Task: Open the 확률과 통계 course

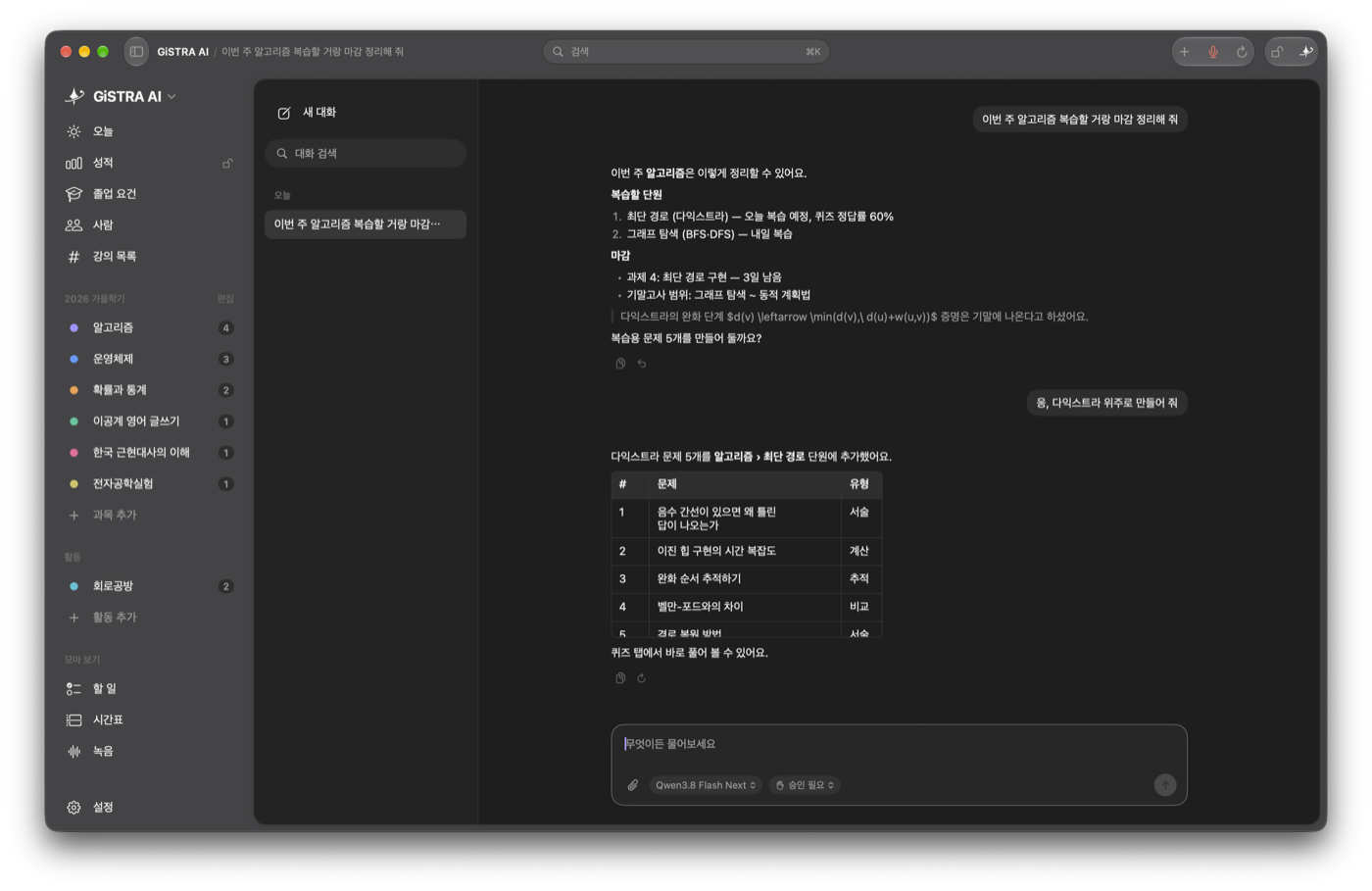Action: tap(149, 390)
